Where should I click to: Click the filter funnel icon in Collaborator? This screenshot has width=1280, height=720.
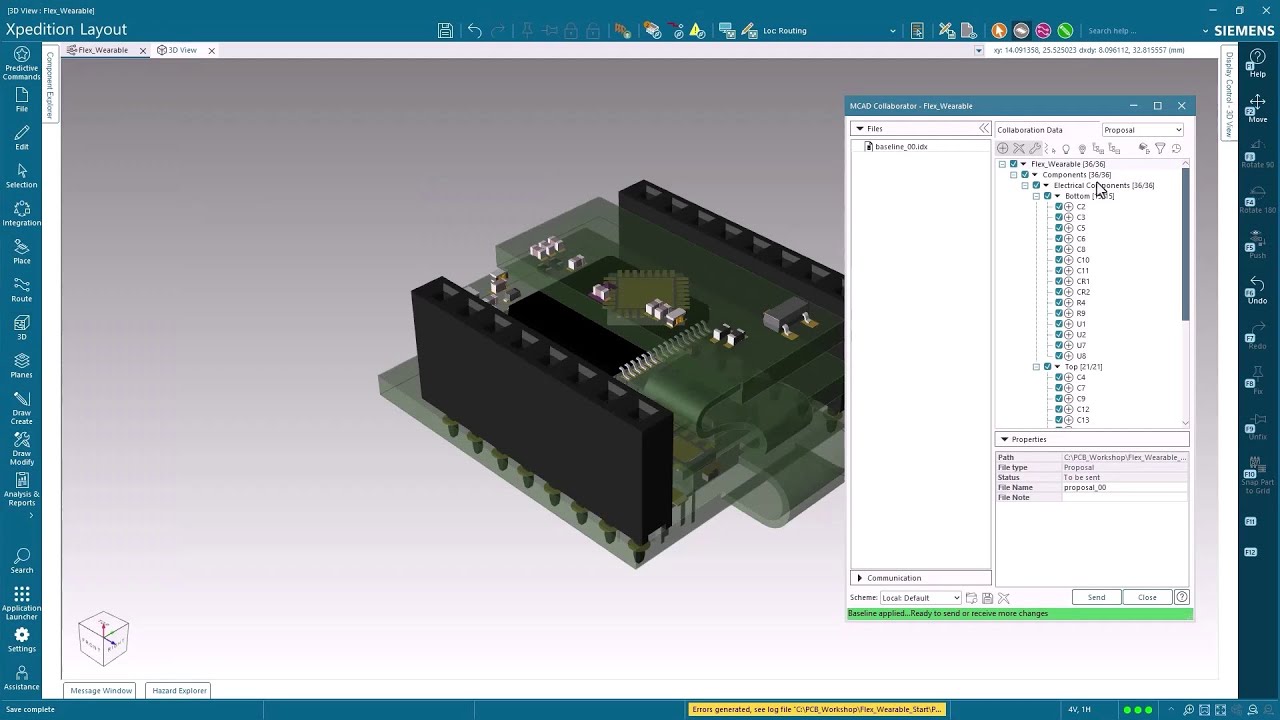[x=1160, y=148]
